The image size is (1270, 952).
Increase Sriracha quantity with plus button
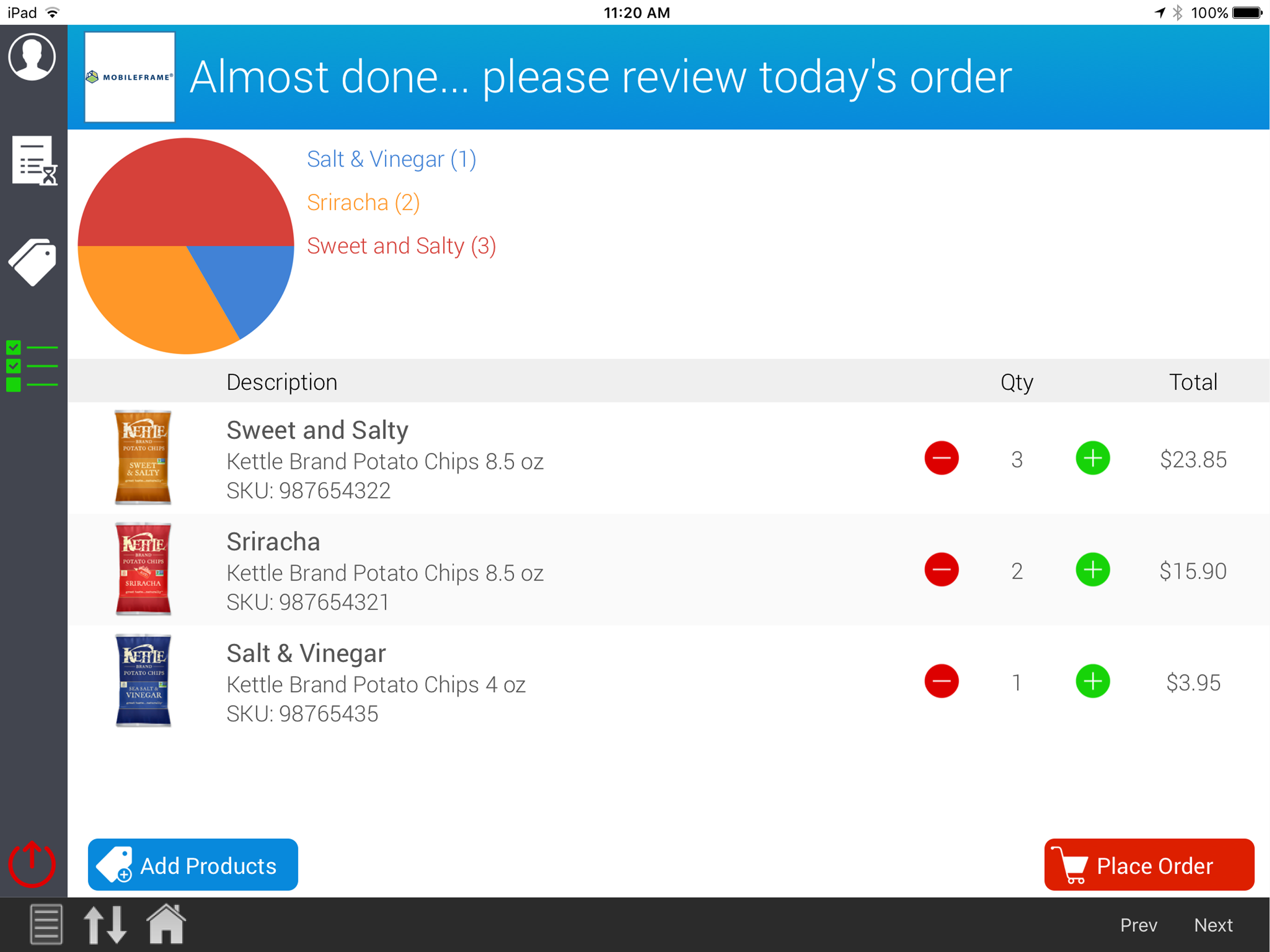pyautogui.click(x=1092, y=569)
